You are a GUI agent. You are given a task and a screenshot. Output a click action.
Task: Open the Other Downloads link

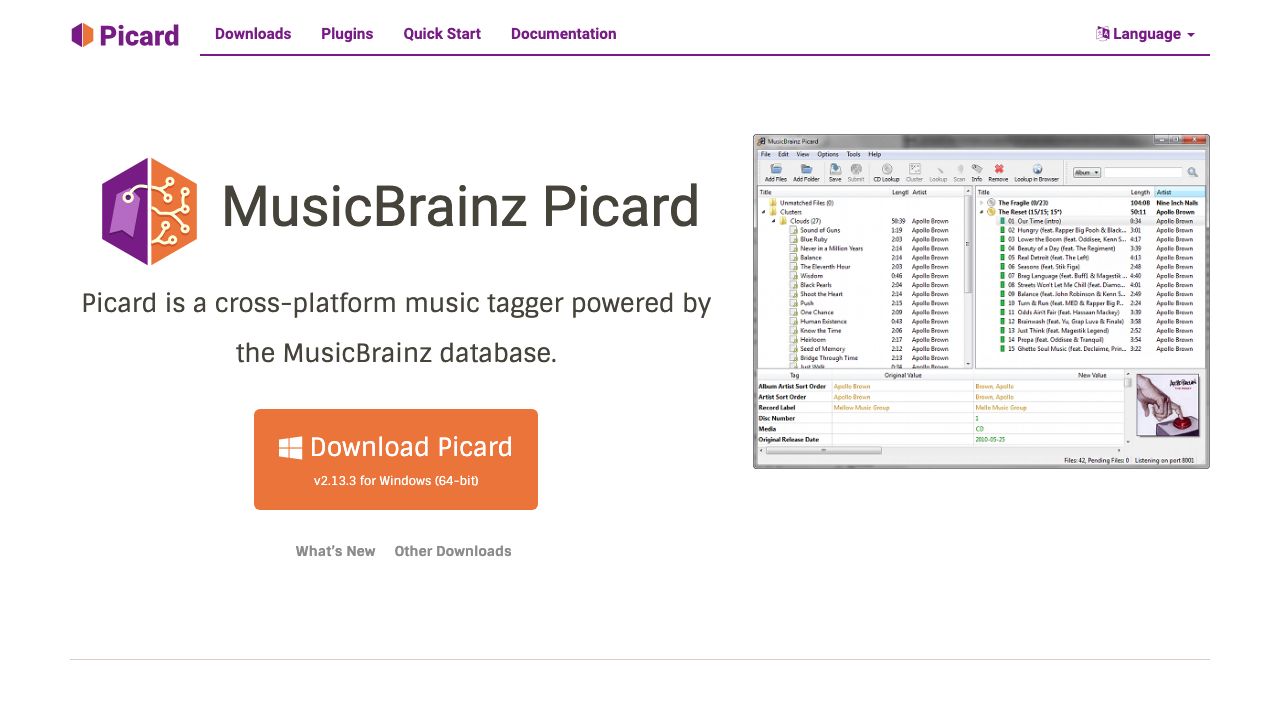tap(453, 551)
